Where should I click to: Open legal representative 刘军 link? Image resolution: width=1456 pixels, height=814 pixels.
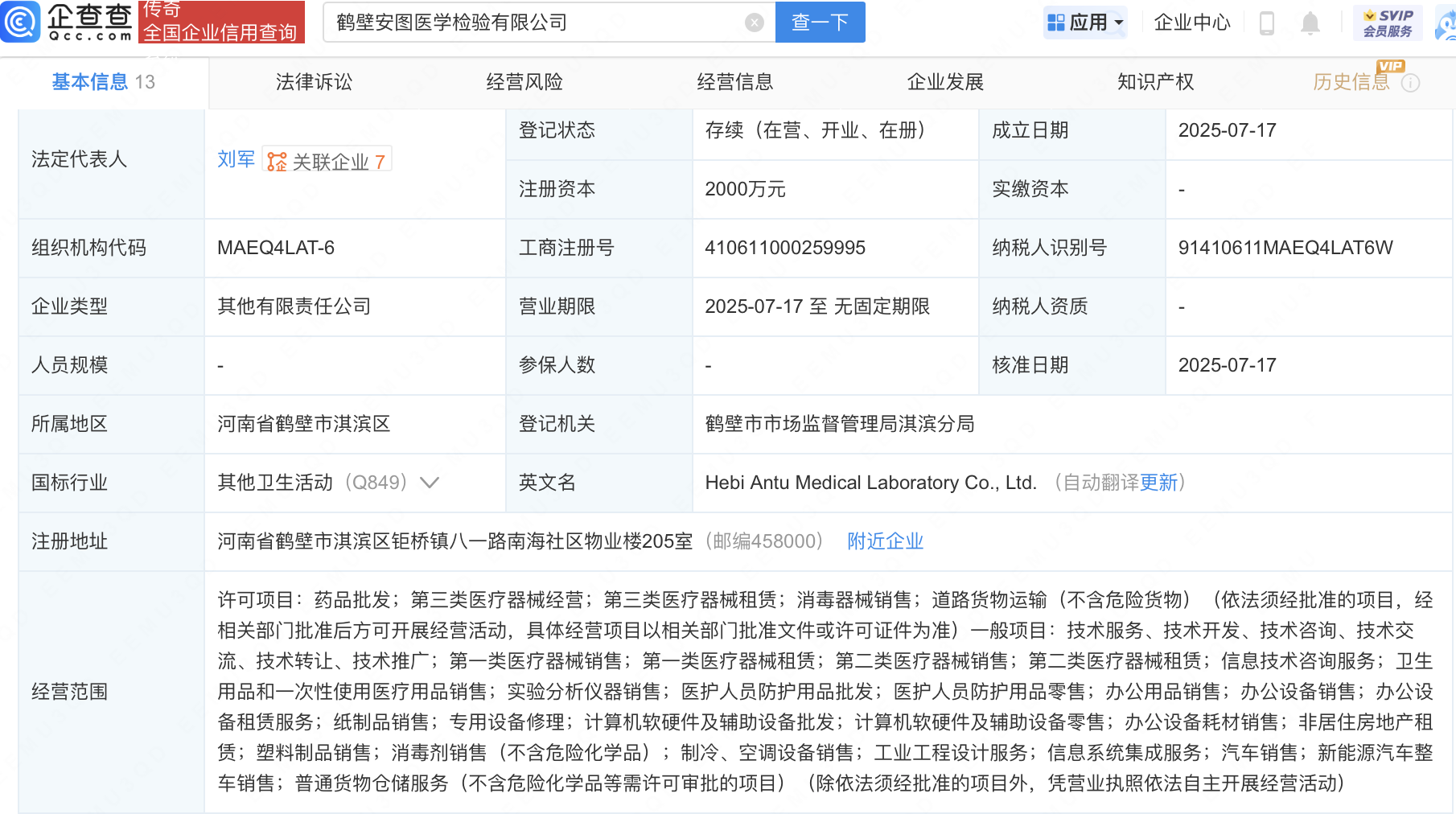[x=236, y=159]
